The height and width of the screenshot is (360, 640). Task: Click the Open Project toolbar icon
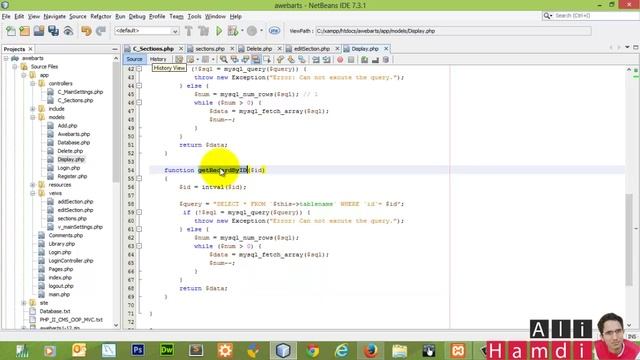click(x=39, y=31)
